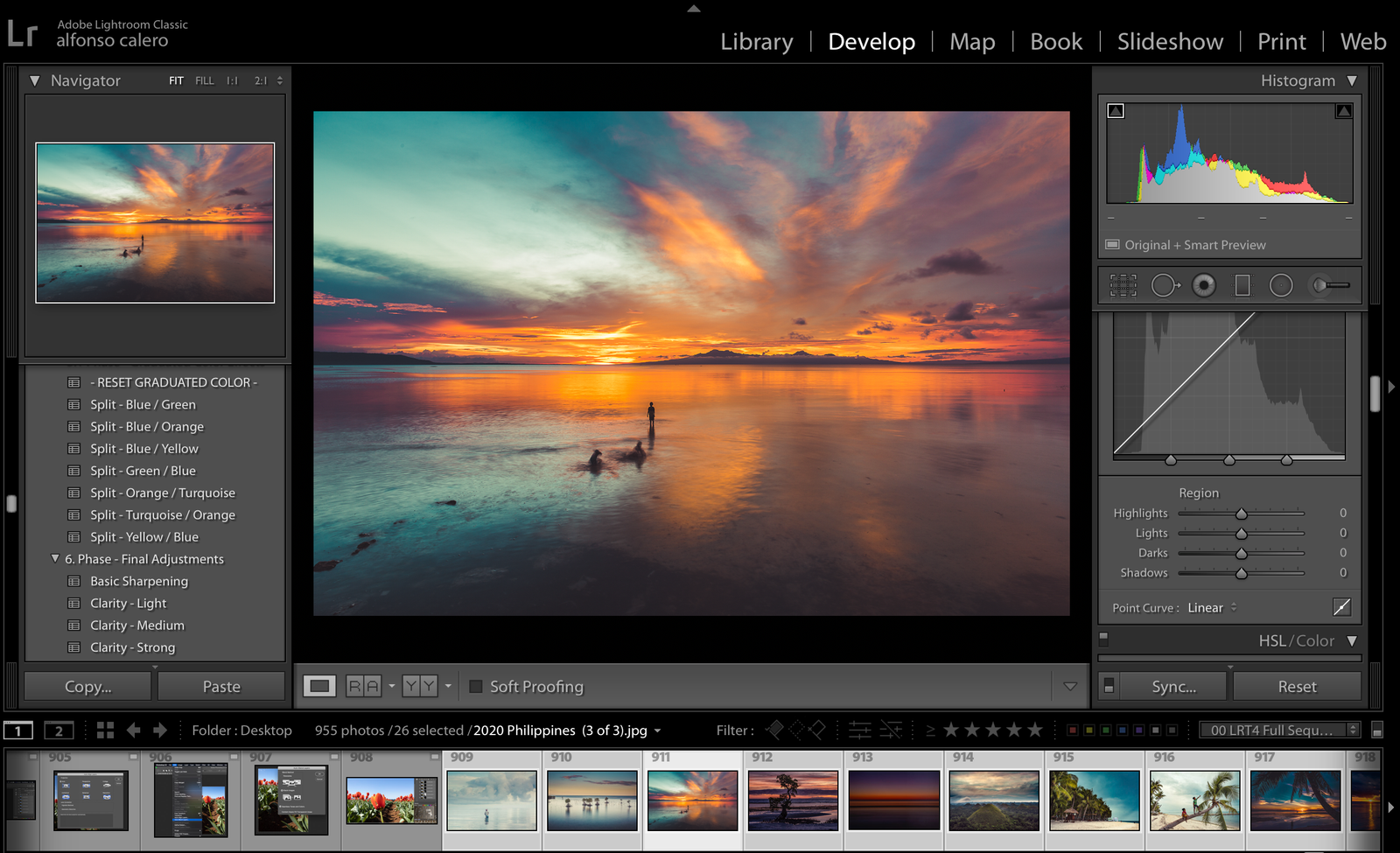Click the five-star rating filter star
This screenshot has width=1400, height=853.
(1036, 730)
